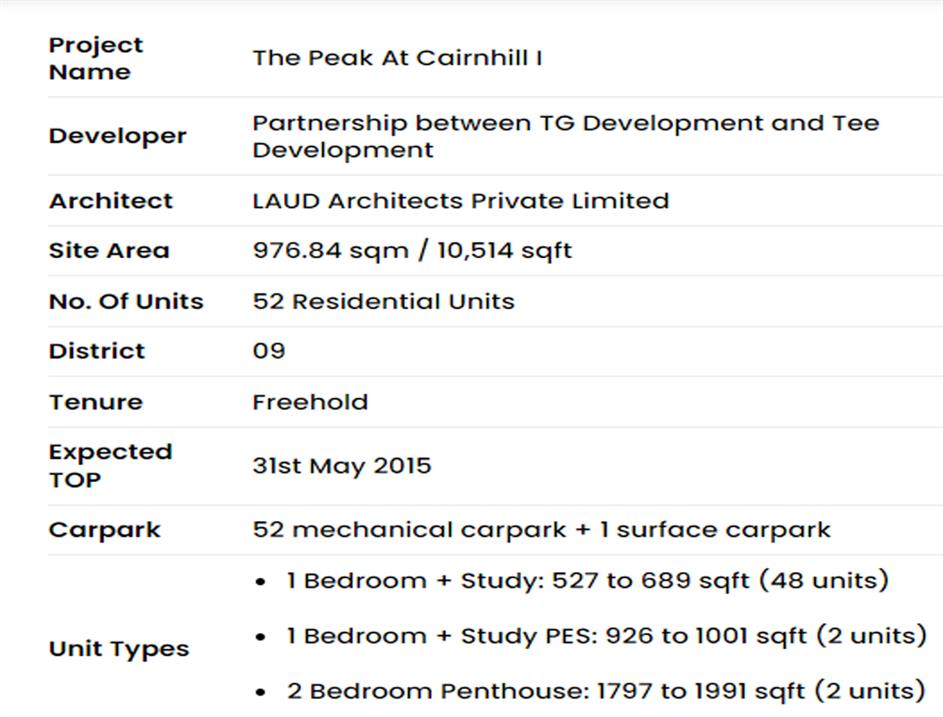Click the Architect row label
943x717 pixels.
(x=110, y=201)
